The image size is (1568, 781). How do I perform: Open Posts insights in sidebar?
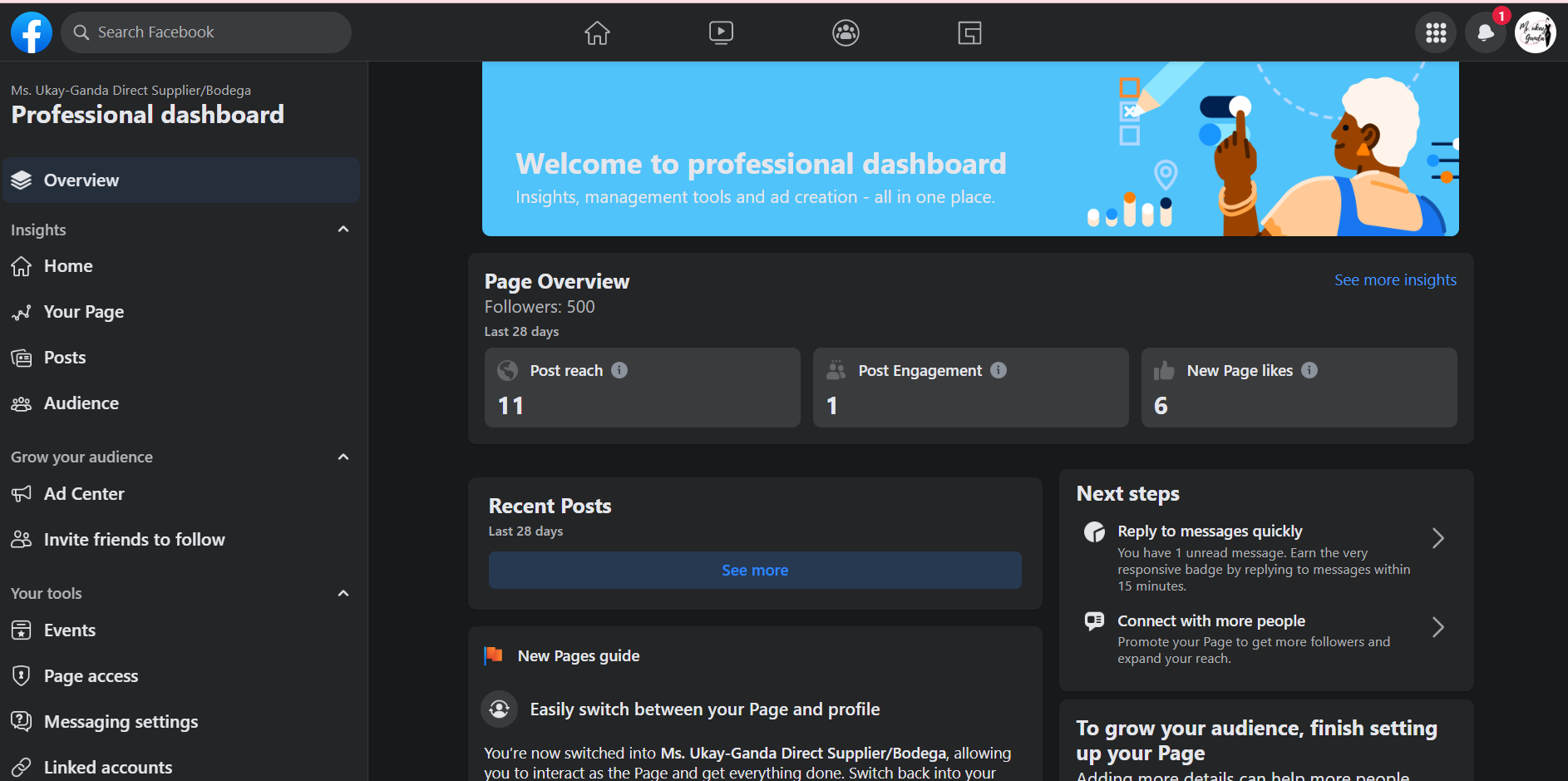[x=181, y=358]
